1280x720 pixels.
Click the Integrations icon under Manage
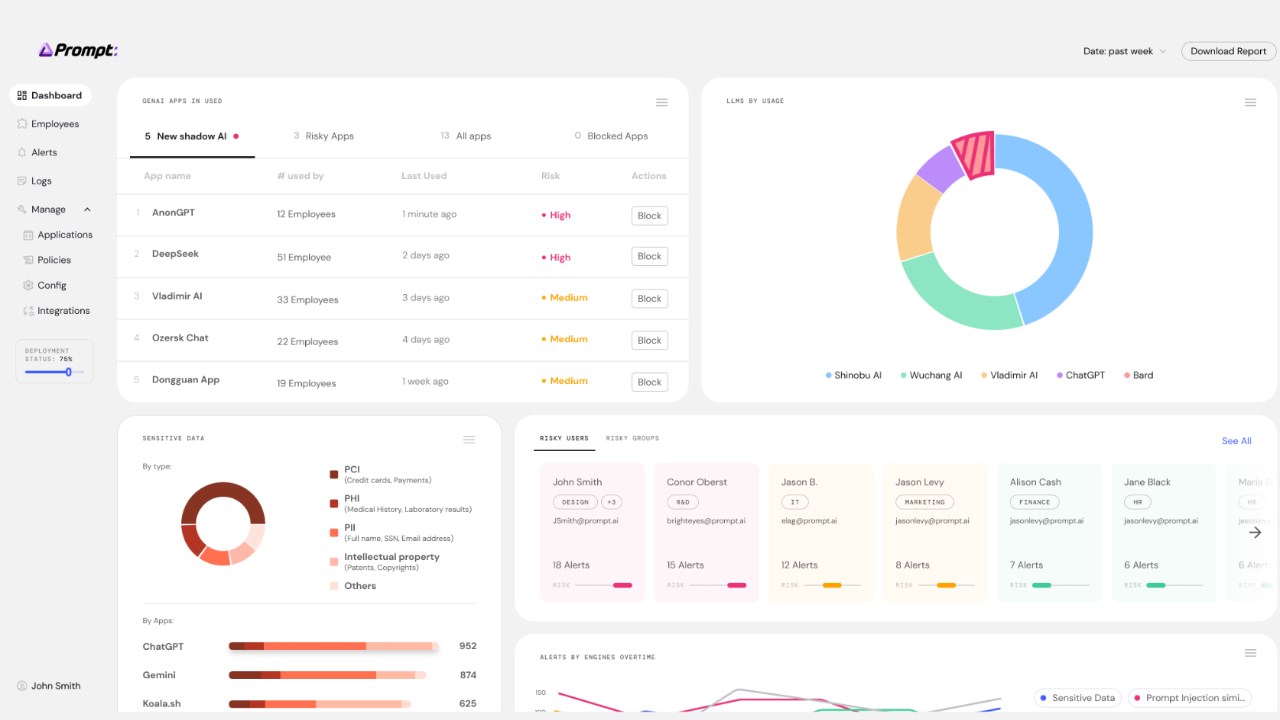(x=28, y=311)
